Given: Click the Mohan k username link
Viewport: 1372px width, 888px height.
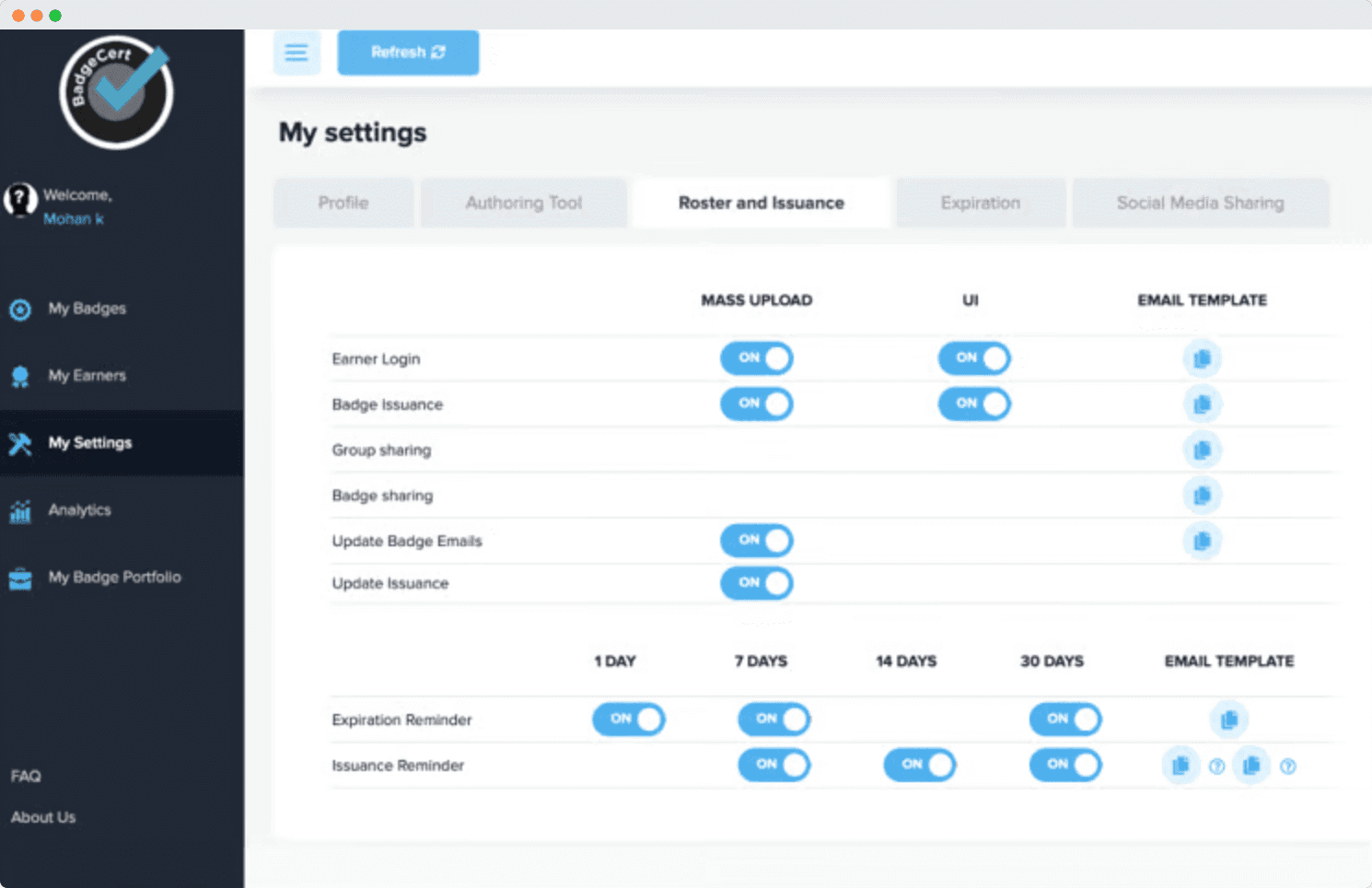Looking at the screenshot, I should tap(73, 219).
